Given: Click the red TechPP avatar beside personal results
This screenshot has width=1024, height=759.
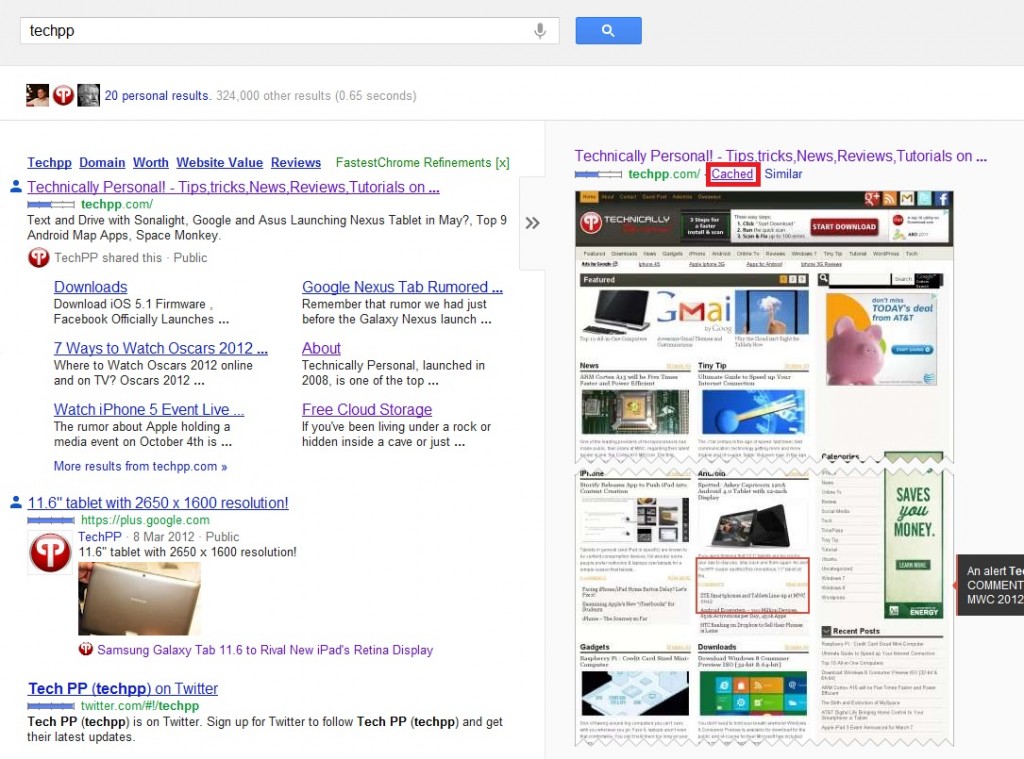Looking at the screenshot, I should tap(63, 95).
